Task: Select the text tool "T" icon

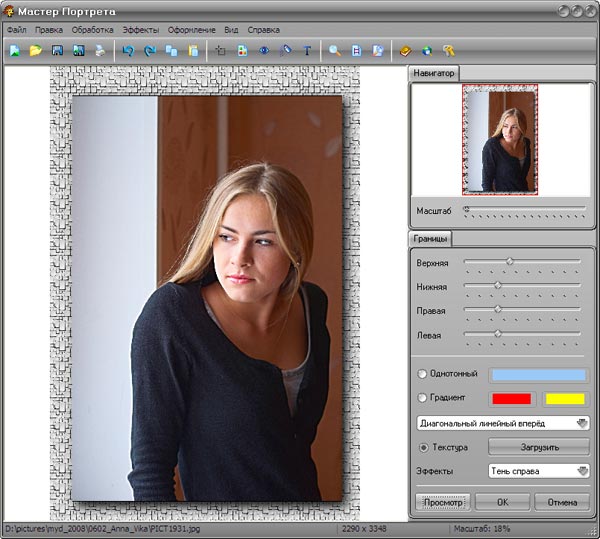Action: tap(307, 50)
